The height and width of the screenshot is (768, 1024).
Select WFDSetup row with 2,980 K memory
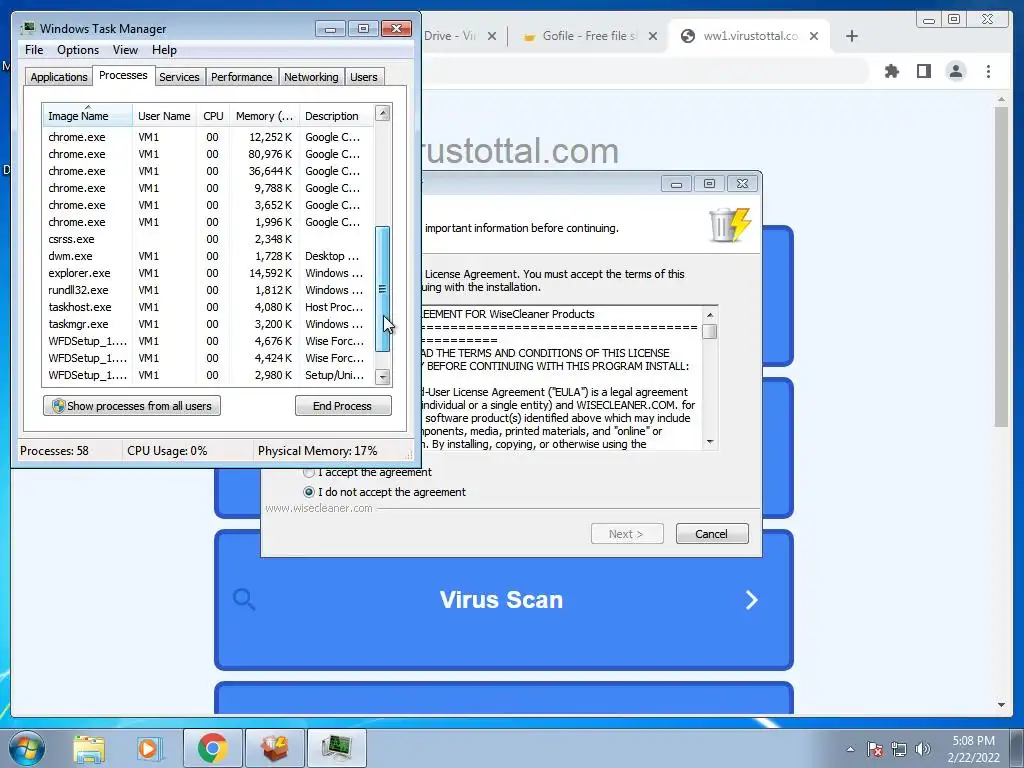208,375
